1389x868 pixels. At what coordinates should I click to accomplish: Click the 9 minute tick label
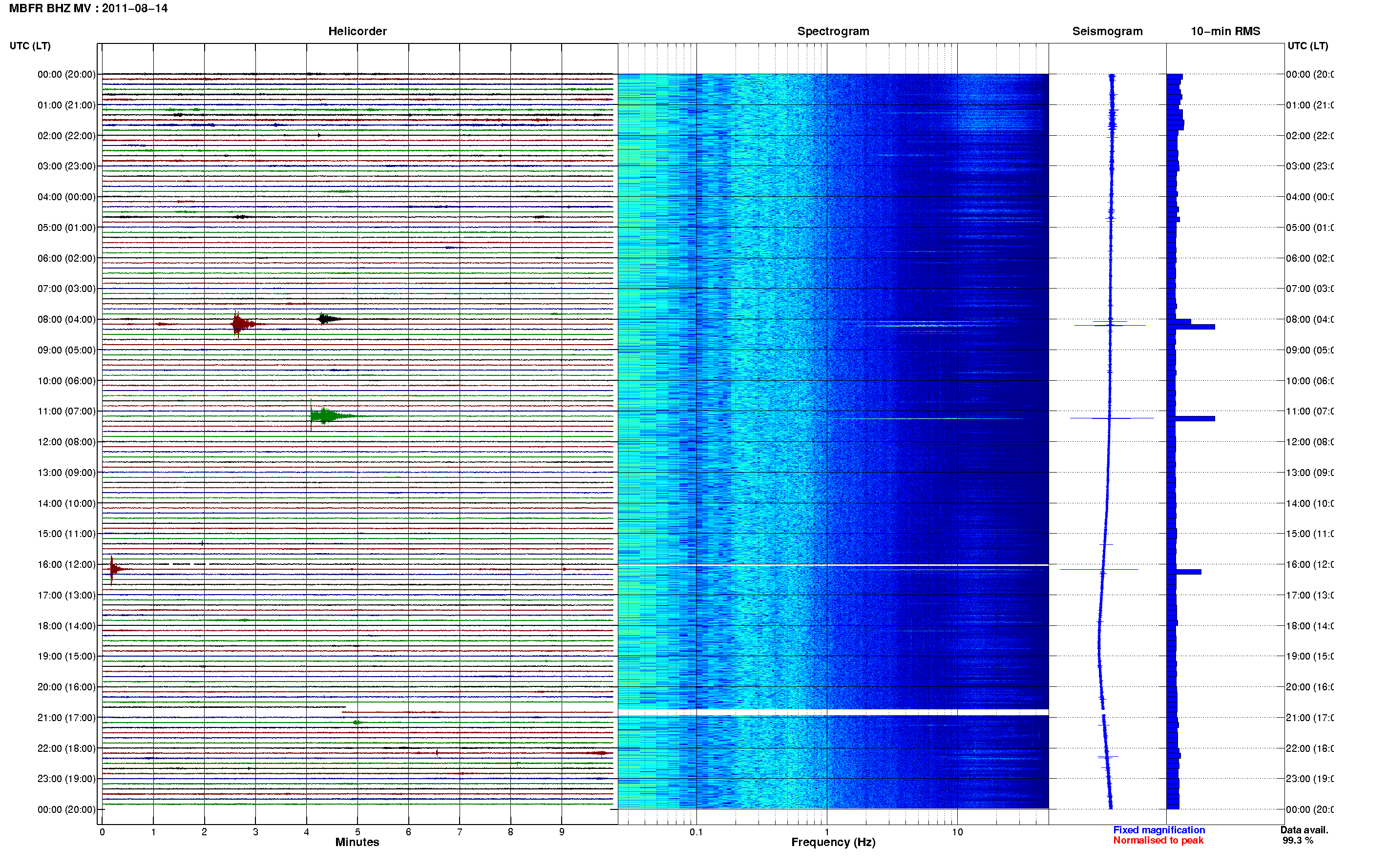tap(562, 832)
